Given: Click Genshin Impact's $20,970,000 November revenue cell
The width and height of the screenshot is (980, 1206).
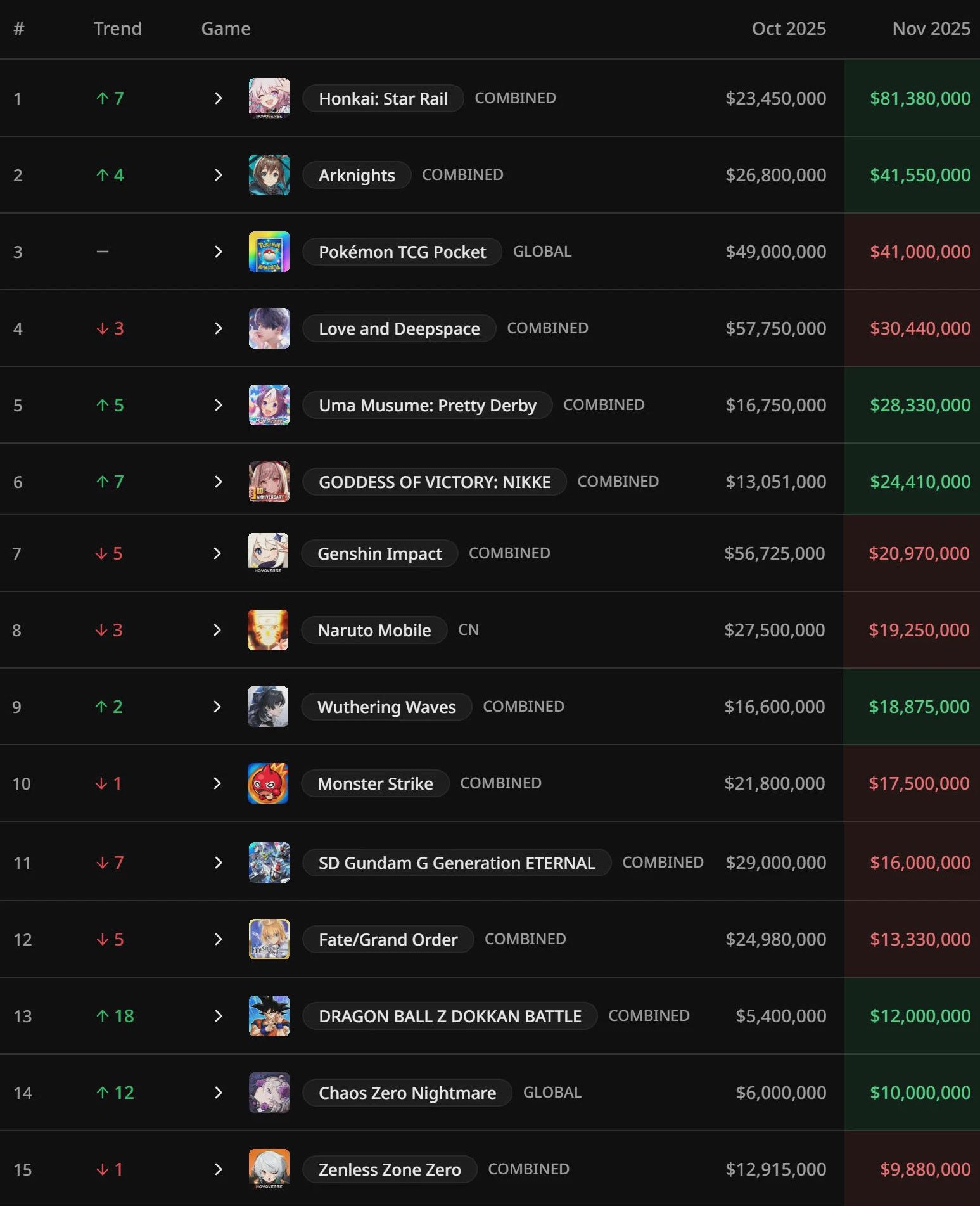Looking at the screenshot, I should [918, 553].
